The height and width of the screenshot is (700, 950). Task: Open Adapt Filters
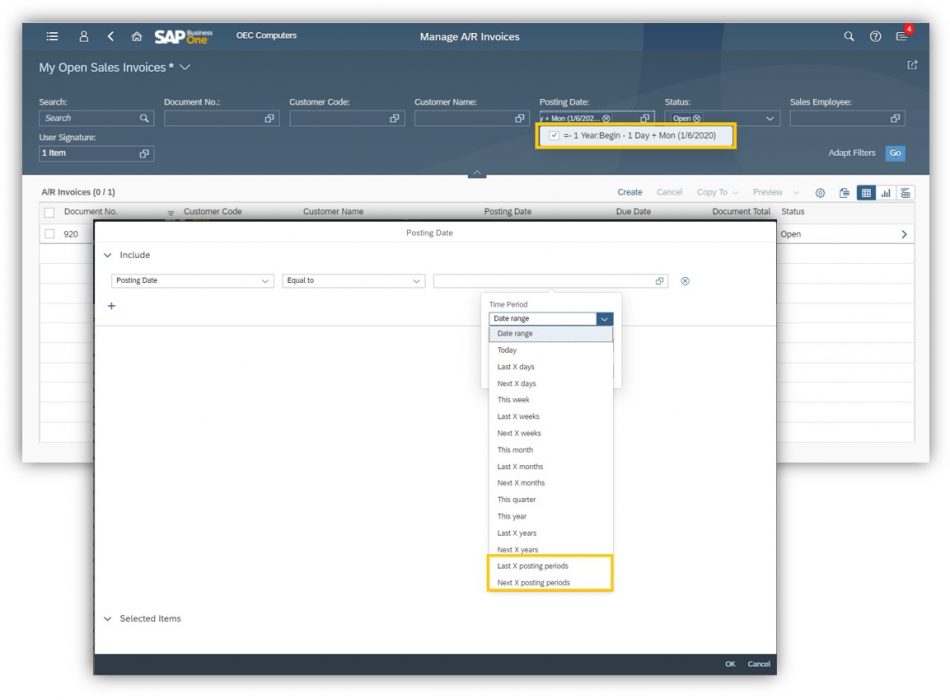851,153
